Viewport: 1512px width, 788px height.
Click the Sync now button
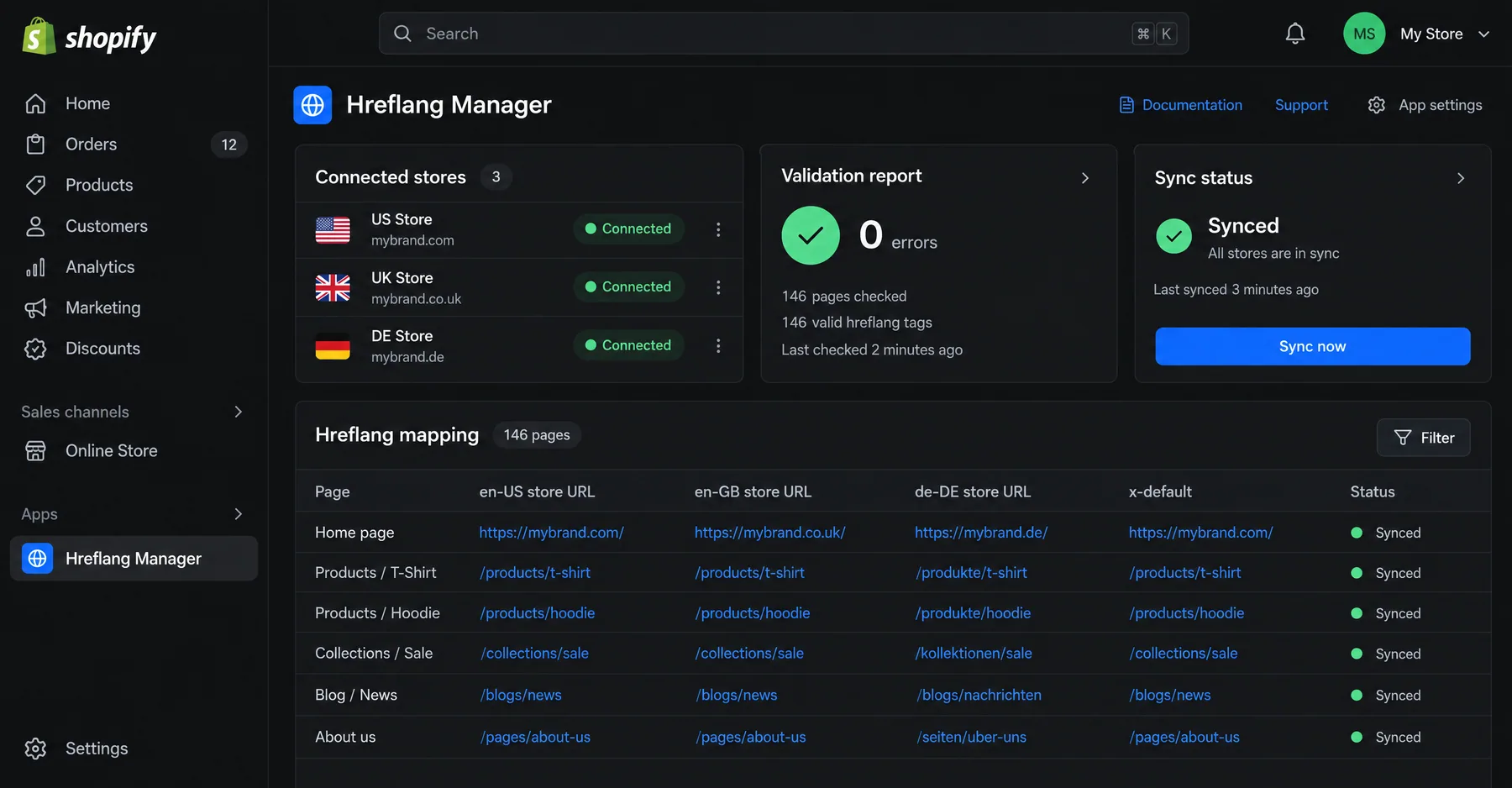pyautogui.click(x=1312, y=346)
